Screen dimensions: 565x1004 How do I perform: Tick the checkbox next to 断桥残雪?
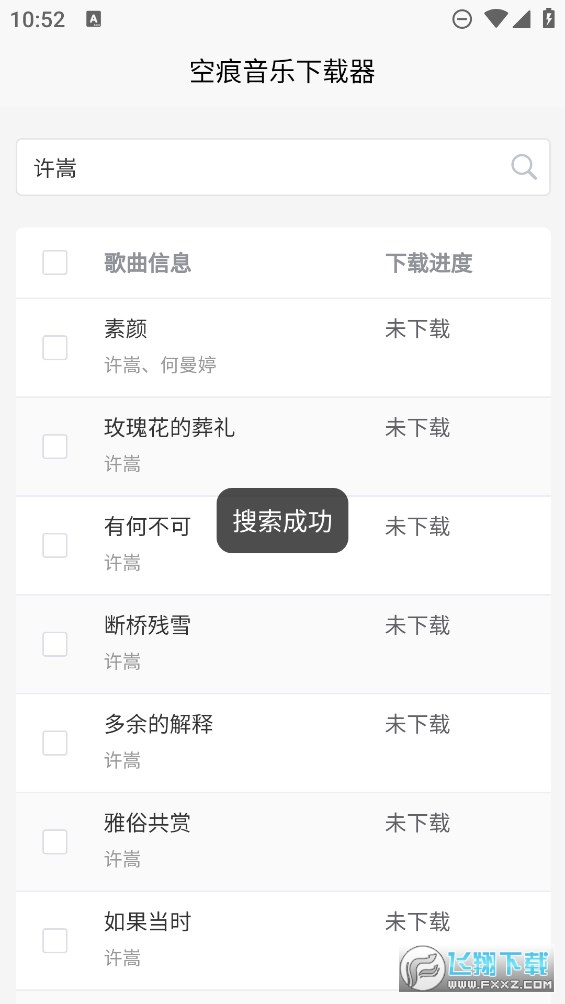point(54,644)
